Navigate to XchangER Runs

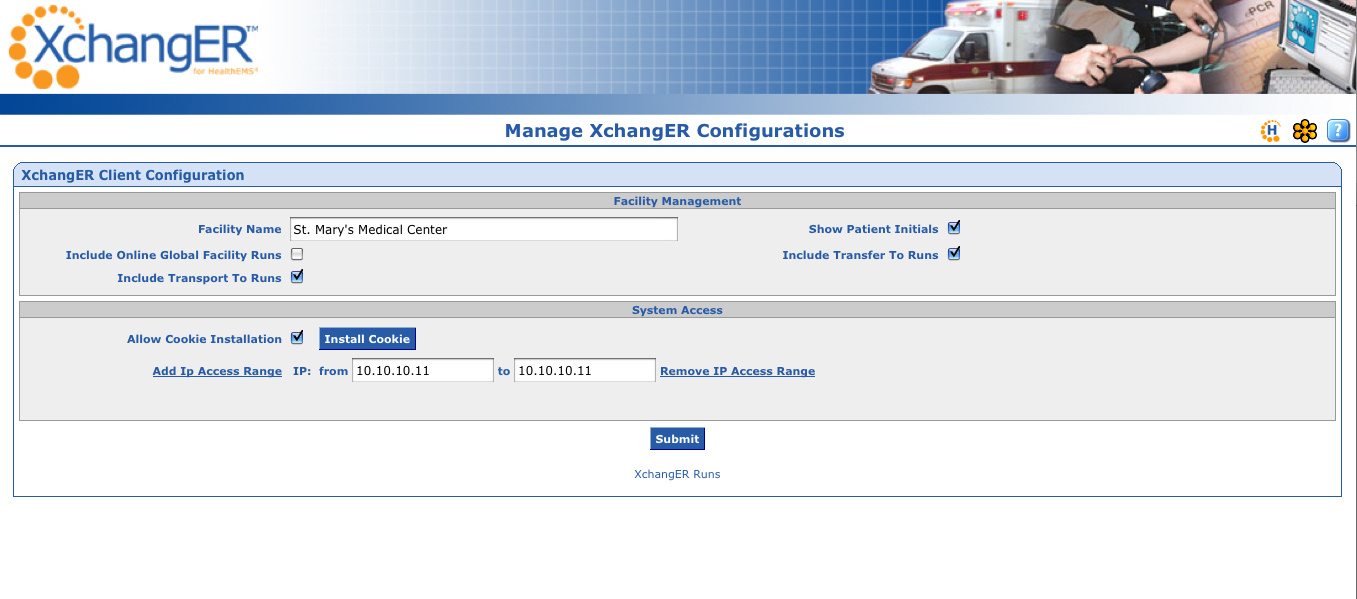tap(677, 473)
